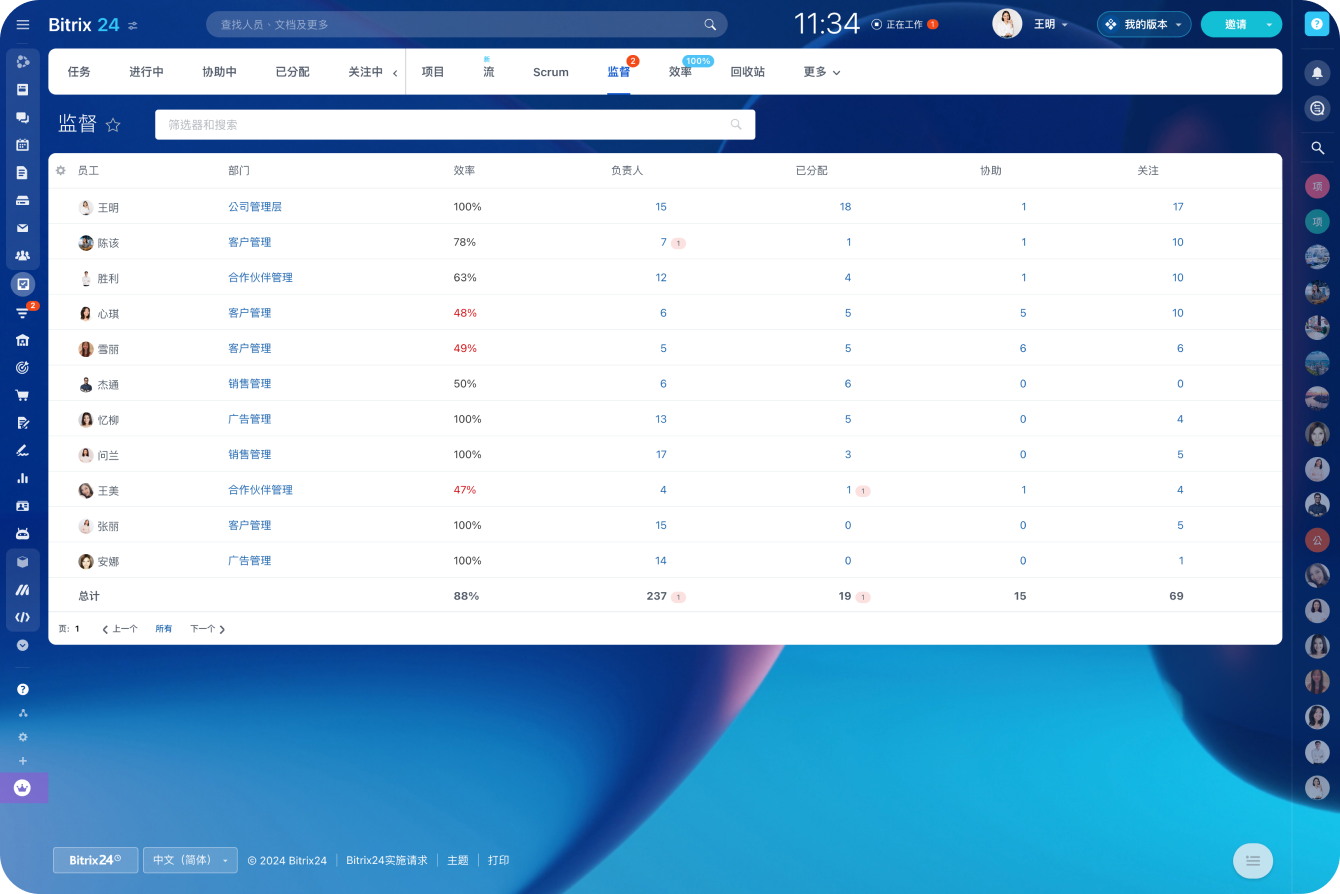Switch to the 回收站 tab
The height and width of the screenshot is (894, 1340).
(747, 72)
